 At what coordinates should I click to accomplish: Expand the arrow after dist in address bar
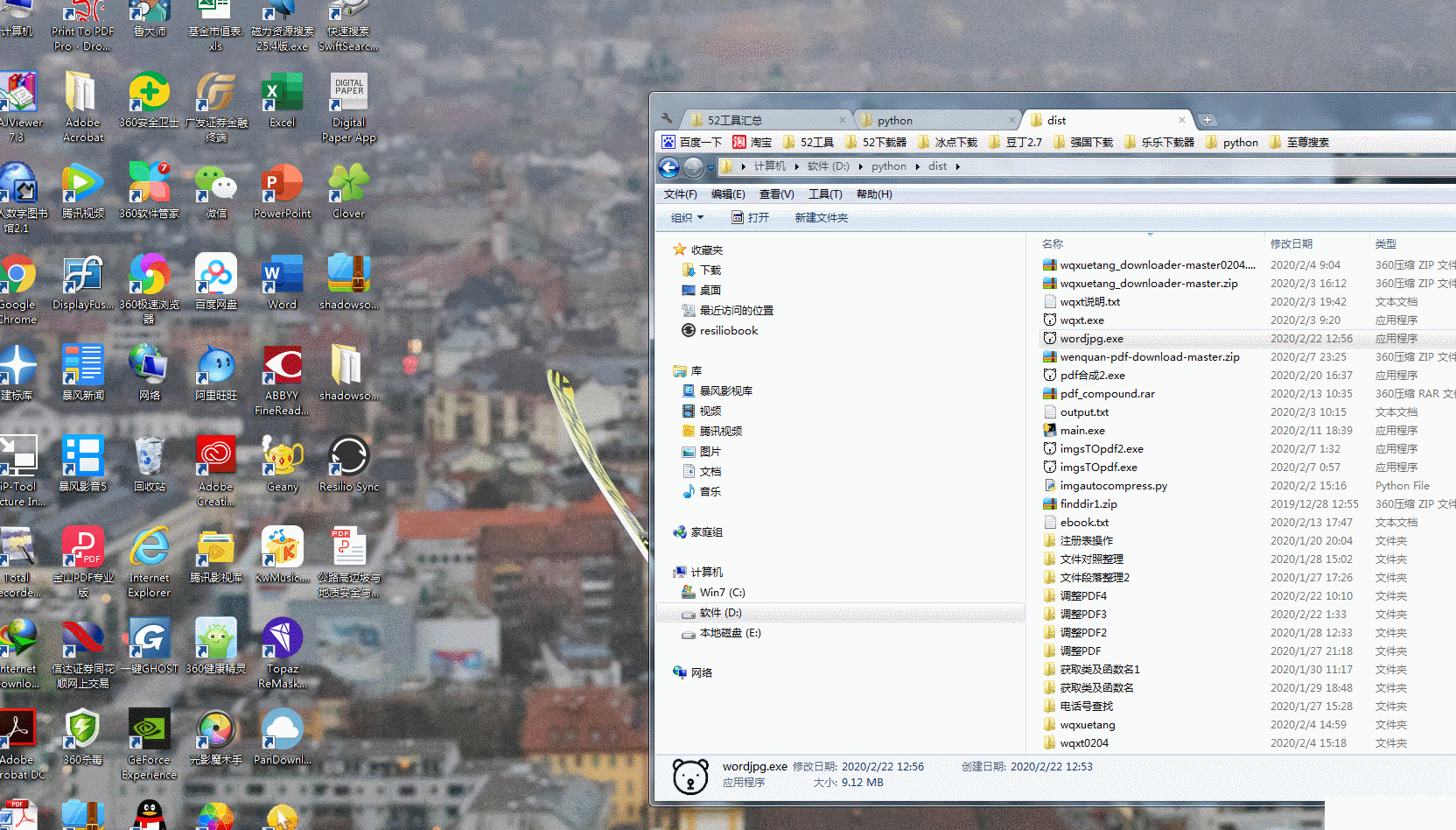point(957,166)
